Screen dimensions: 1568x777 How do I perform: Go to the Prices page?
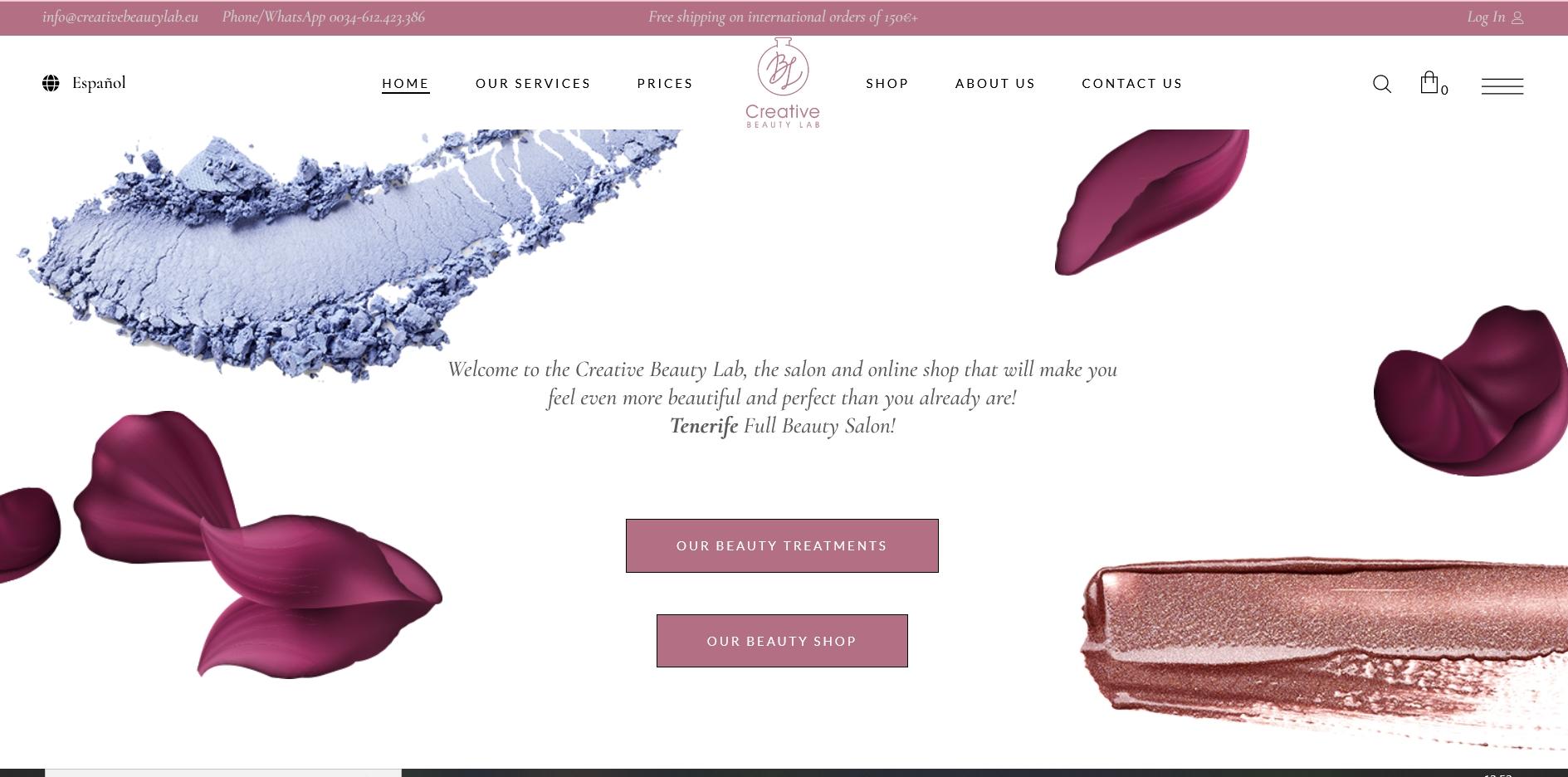[665, 84]
